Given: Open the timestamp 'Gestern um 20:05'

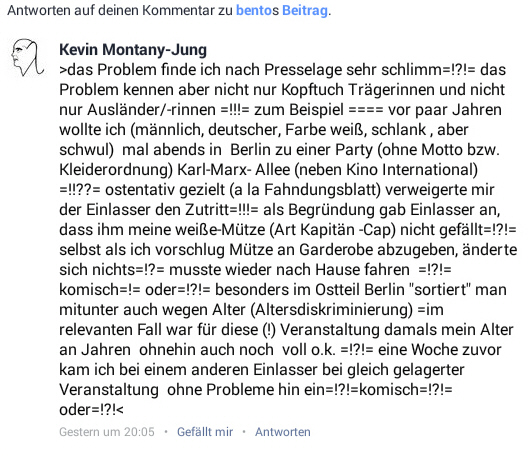Looking at the screenshot, I should [x=107, y=432].
